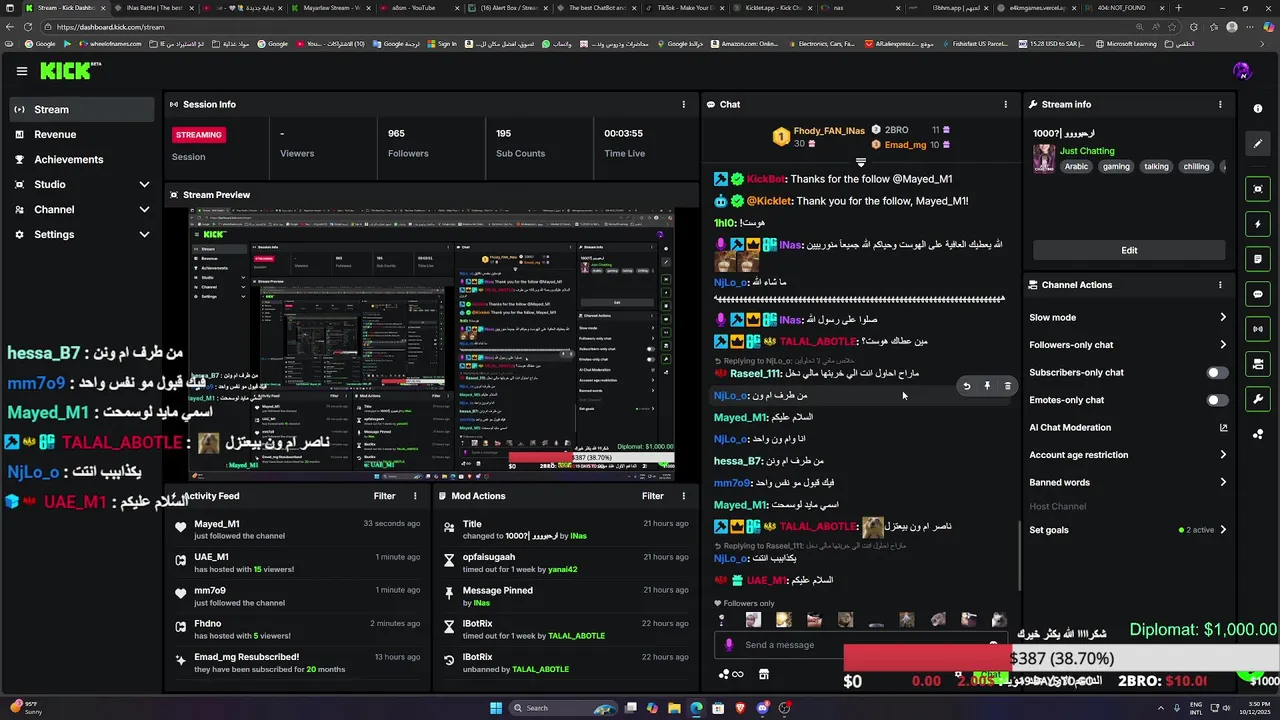Viewport: 1280px width, 720px height.
Task: Open Mod Actions three-dot menu
Action: tap(684, 496)
